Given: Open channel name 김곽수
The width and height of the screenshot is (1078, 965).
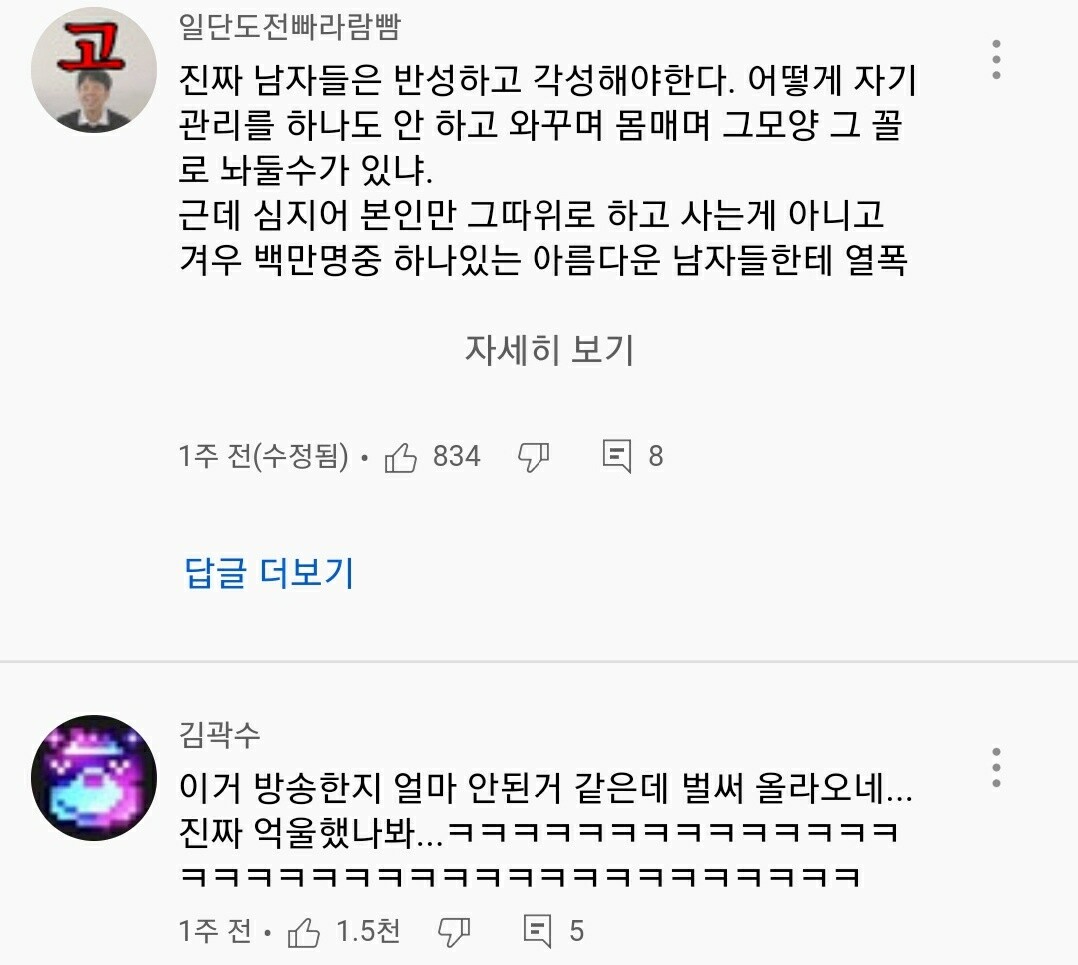Looking at the screenshot, I should click(220, 734).
